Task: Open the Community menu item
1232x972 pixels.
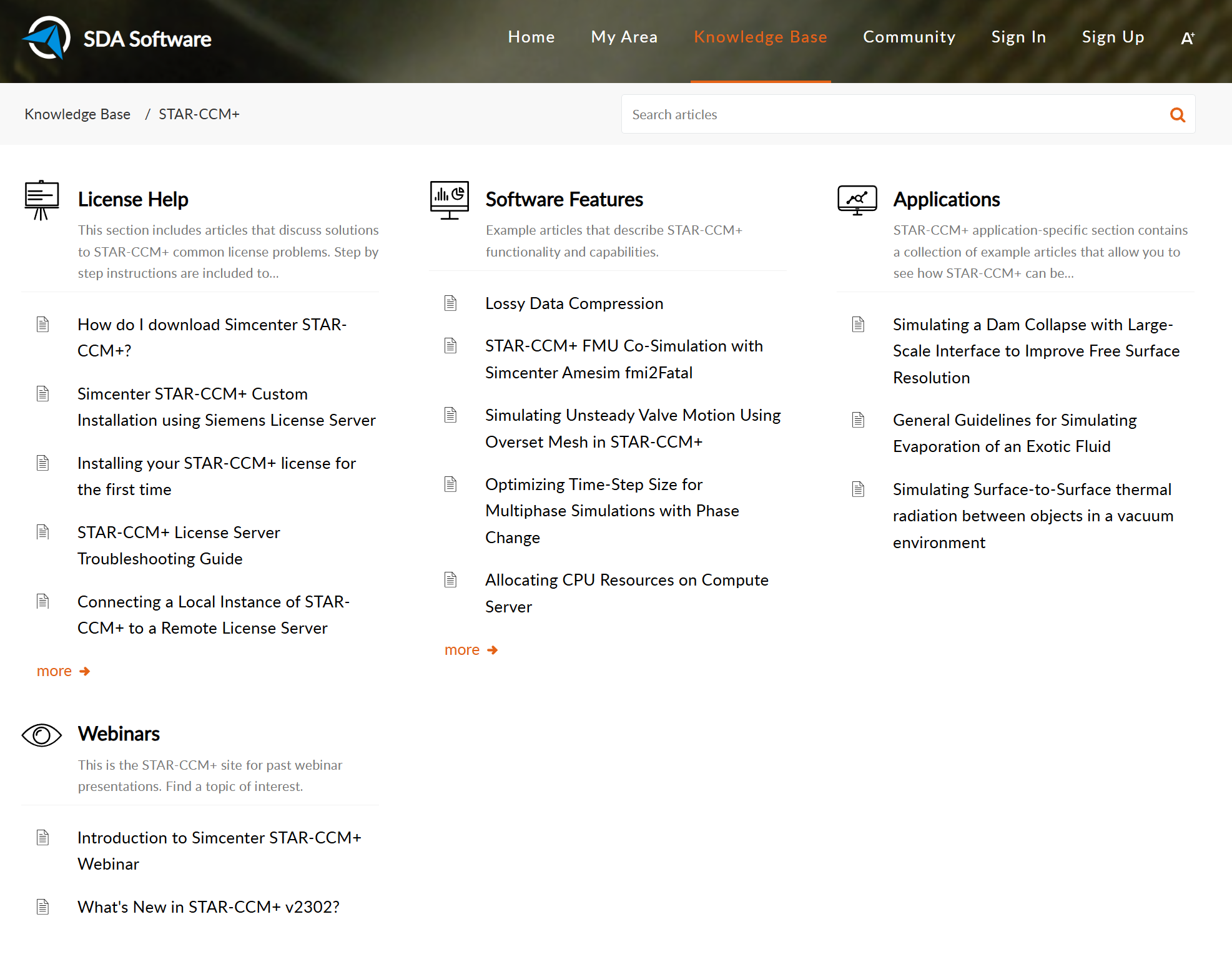Action: [909, 37]
